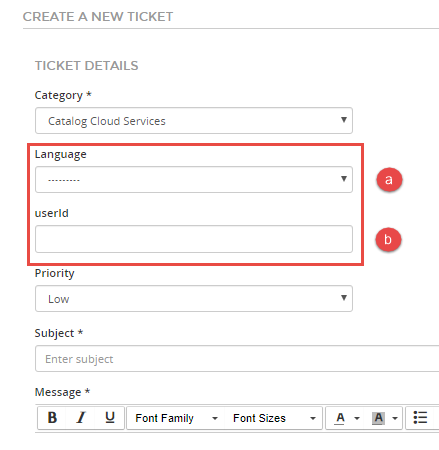Click the background color highlighted A icon
The height and width of the screenshot is (450, 439).
coord(378,418)
